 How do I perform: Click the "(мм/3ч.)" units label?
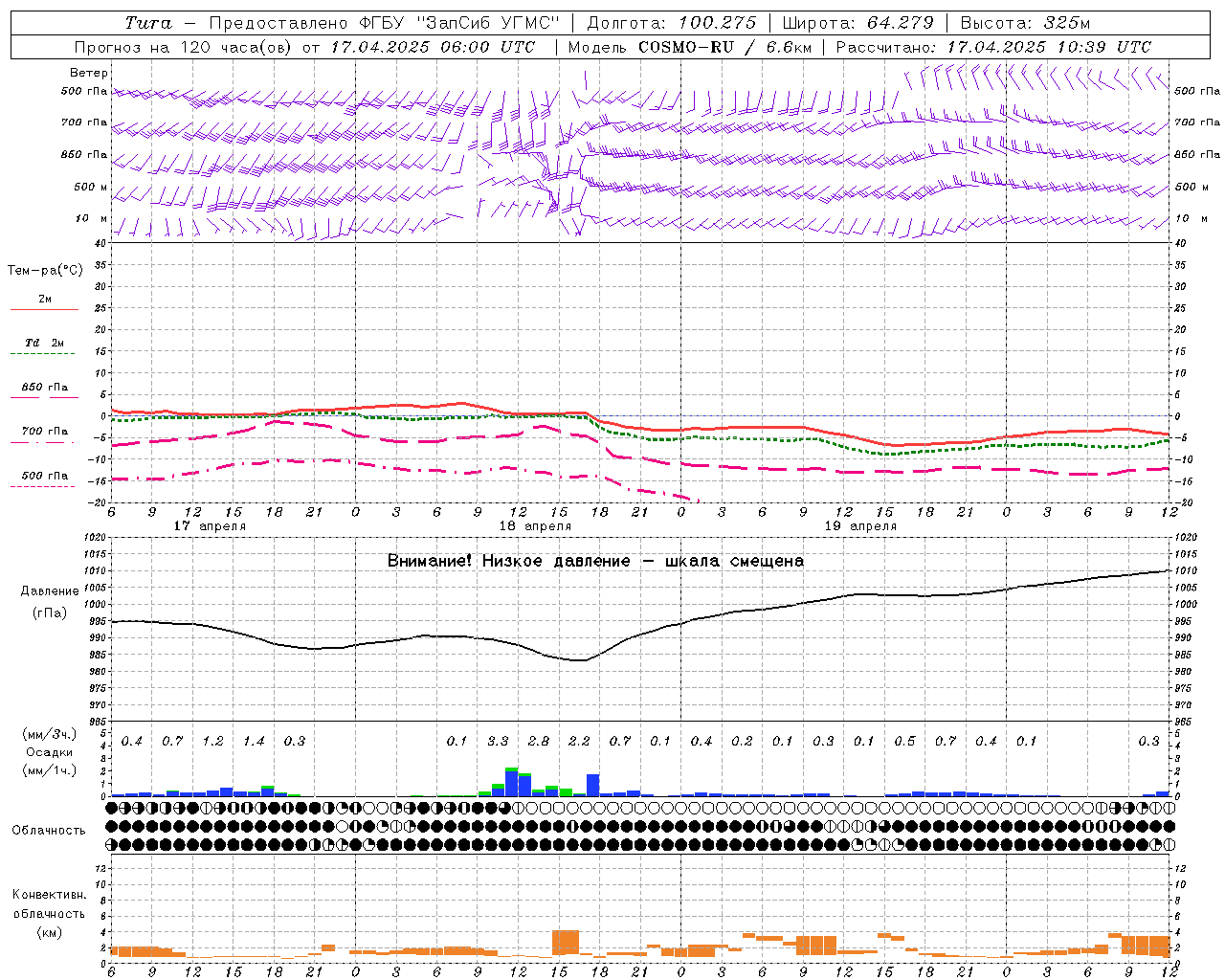click(49, 734)
